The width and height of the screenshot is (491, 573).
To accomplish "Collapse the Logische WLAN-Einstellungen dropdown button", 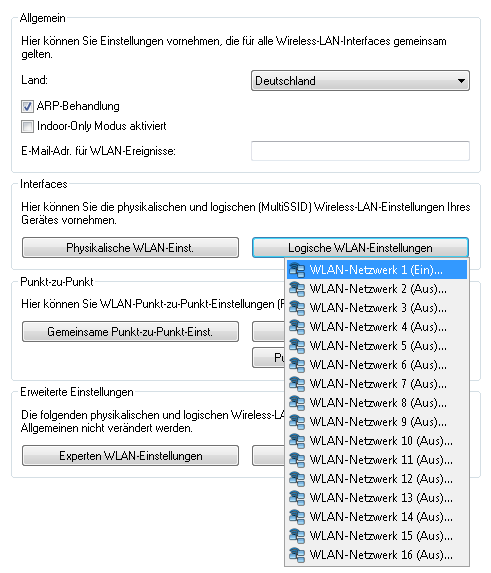I will coord(360,248).
